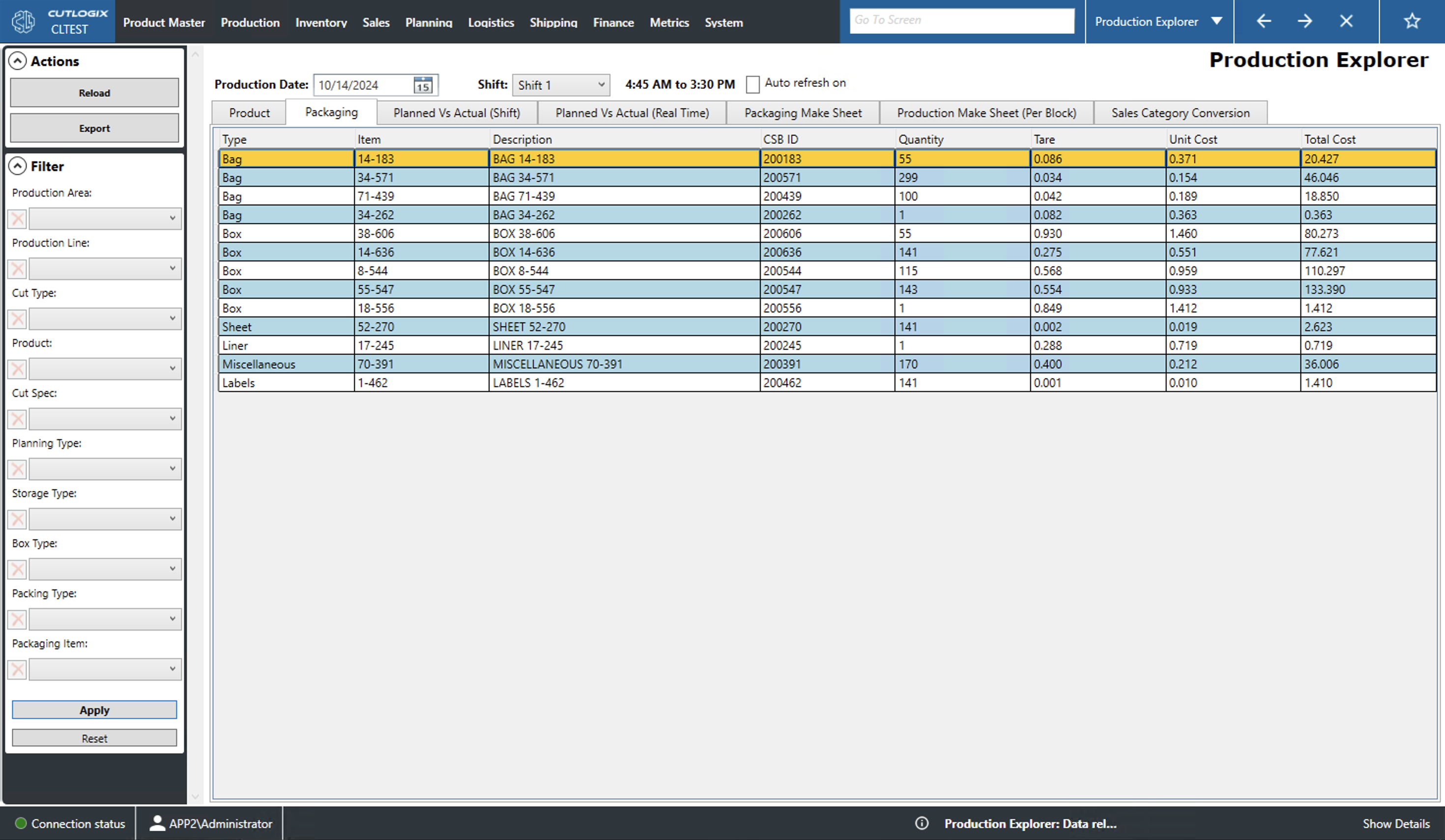This screenshot has height=840, width=1445.
Task: Clear Packaging Item filter with red X
Action: coord(17,669)
